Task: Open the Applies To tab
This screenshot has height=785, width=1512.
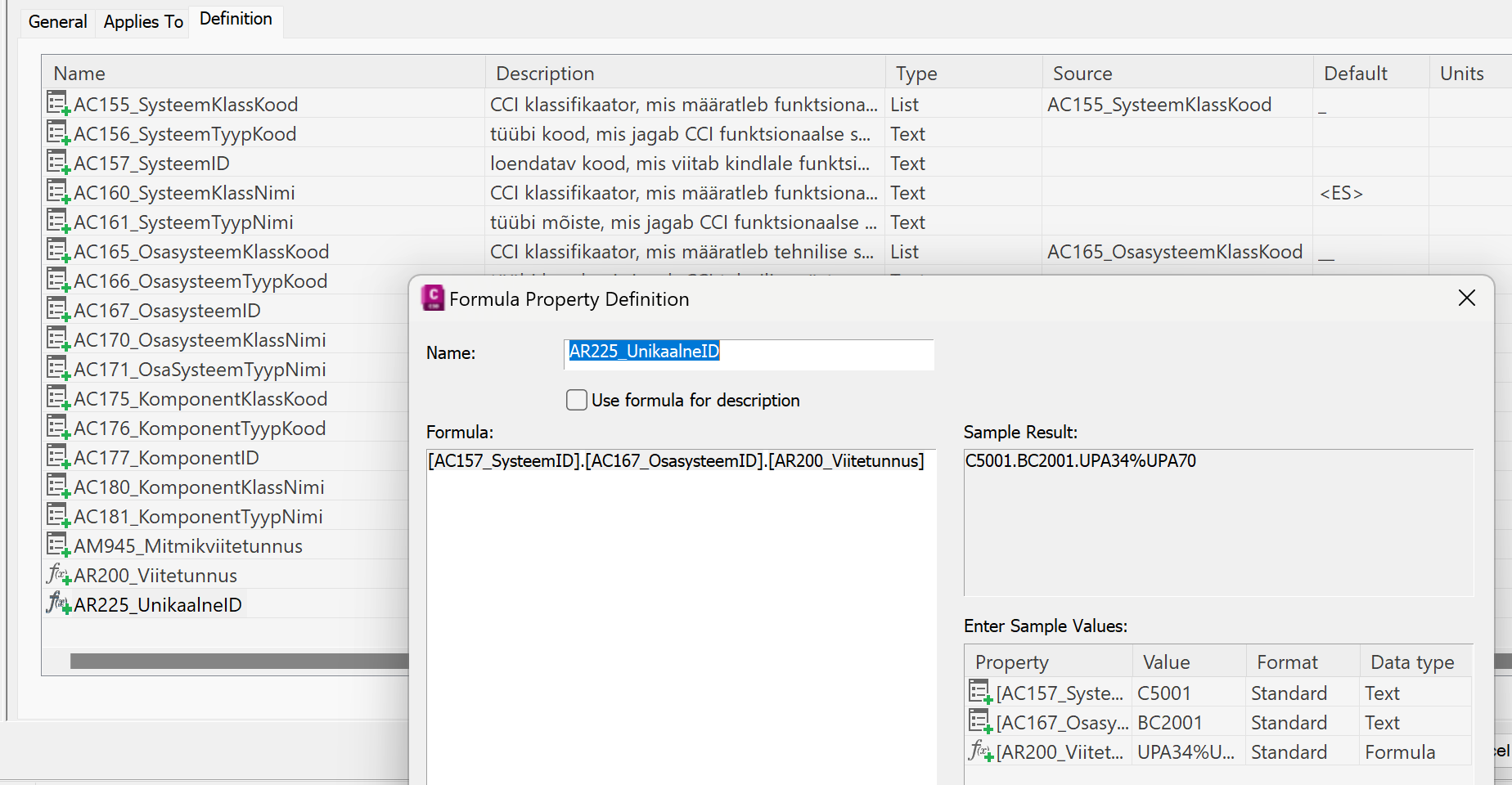Action: (143, 21)
